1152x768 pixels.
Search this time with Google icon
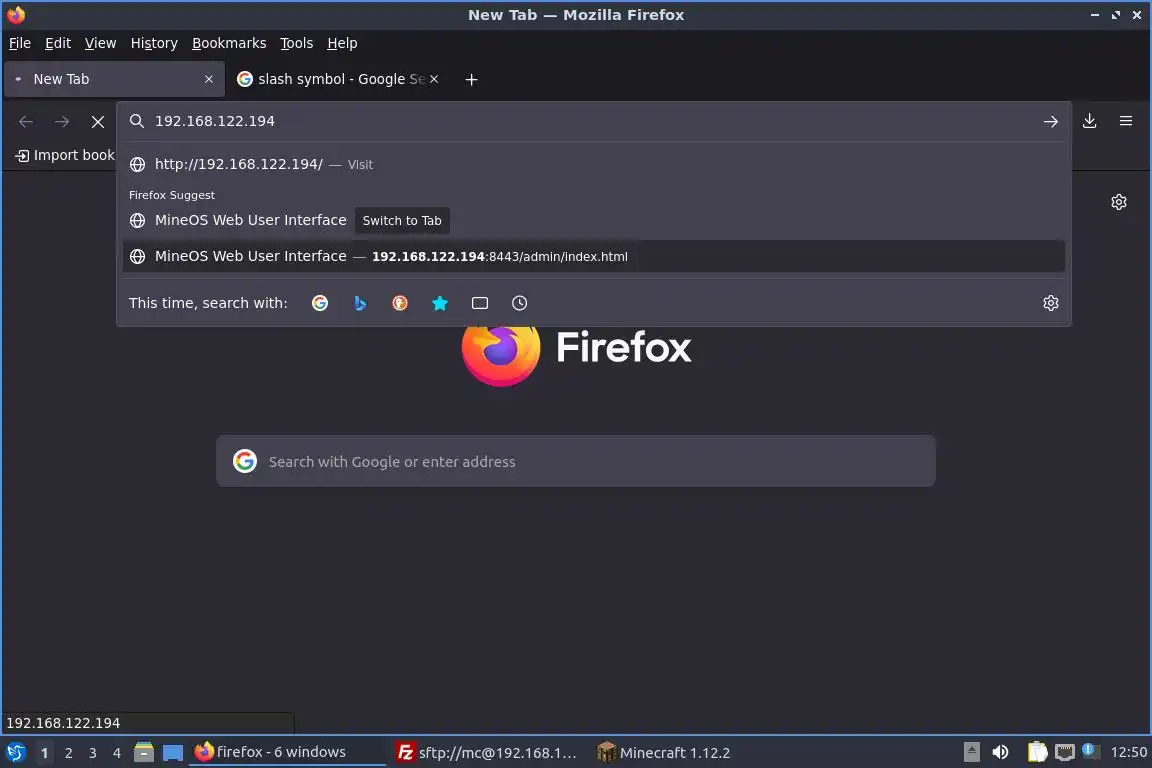coord(320,303)
